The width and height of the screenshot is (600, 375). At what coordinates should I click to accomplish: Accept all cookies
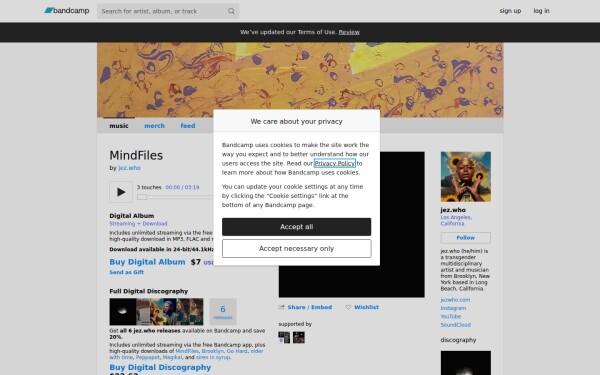tap(296, 227)
